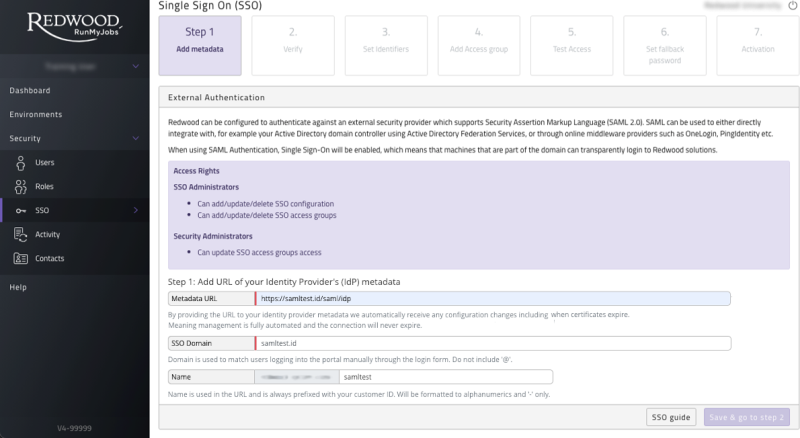Open Help in the sidebar
The image size is (800, 438).
[x=18, y=287]
